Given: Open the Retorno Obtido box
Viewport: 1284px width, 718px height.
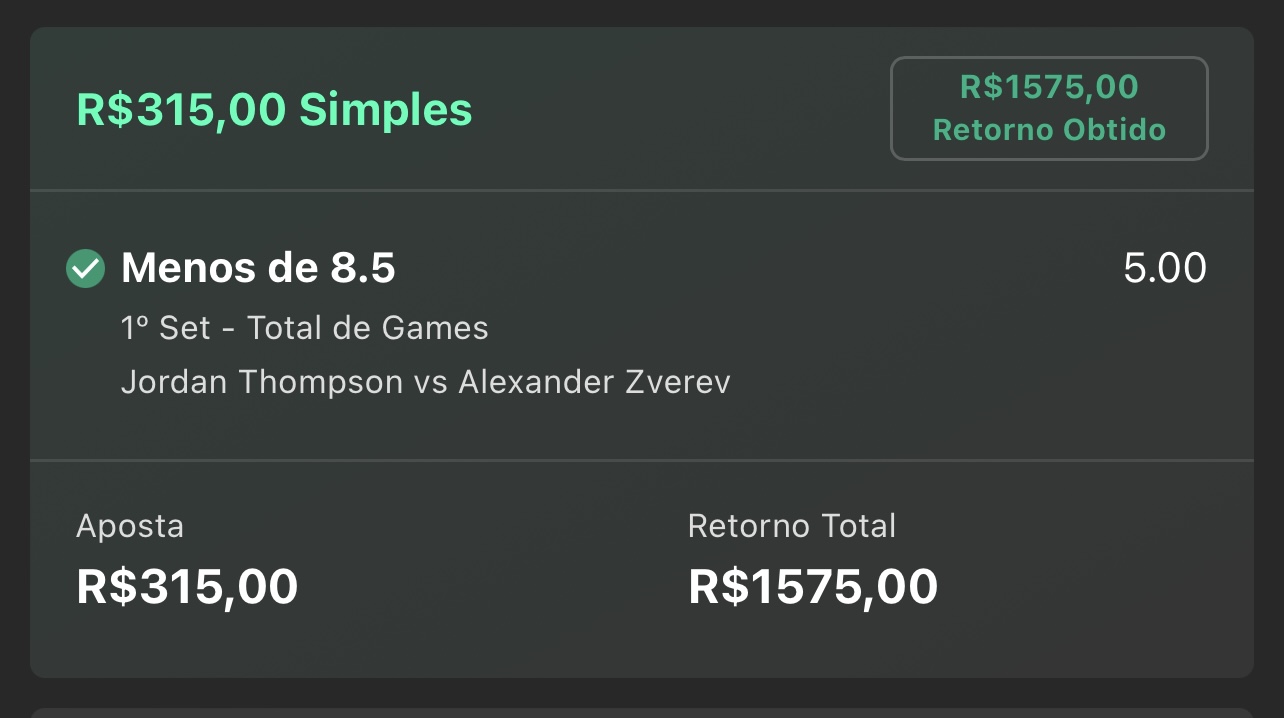Looking at the screenshot, I should [x=1049, y=108].
